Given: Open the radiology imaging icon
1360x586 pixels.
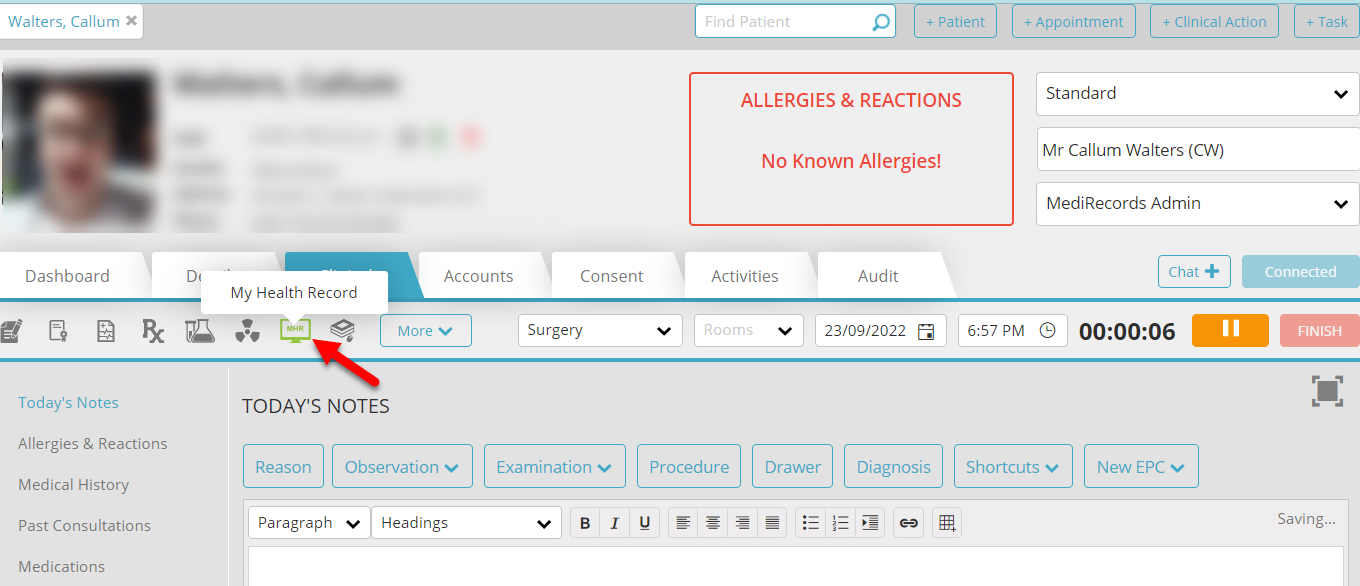Looking at the screenshot, I should [x=247, y=331].
